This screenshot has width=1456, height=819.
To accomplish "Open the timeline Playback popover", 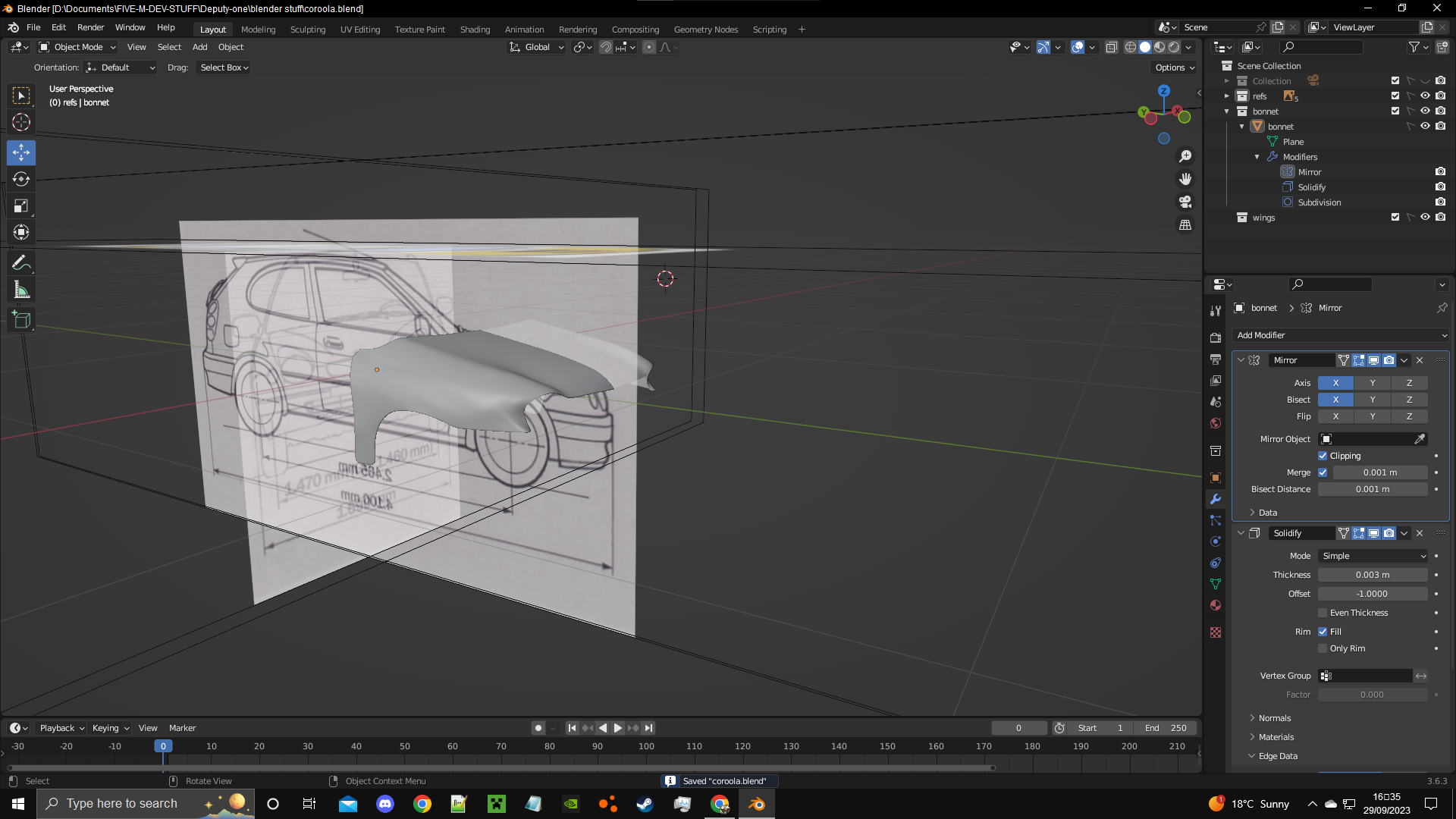I will pyautogui.click(x=61, y=728).
